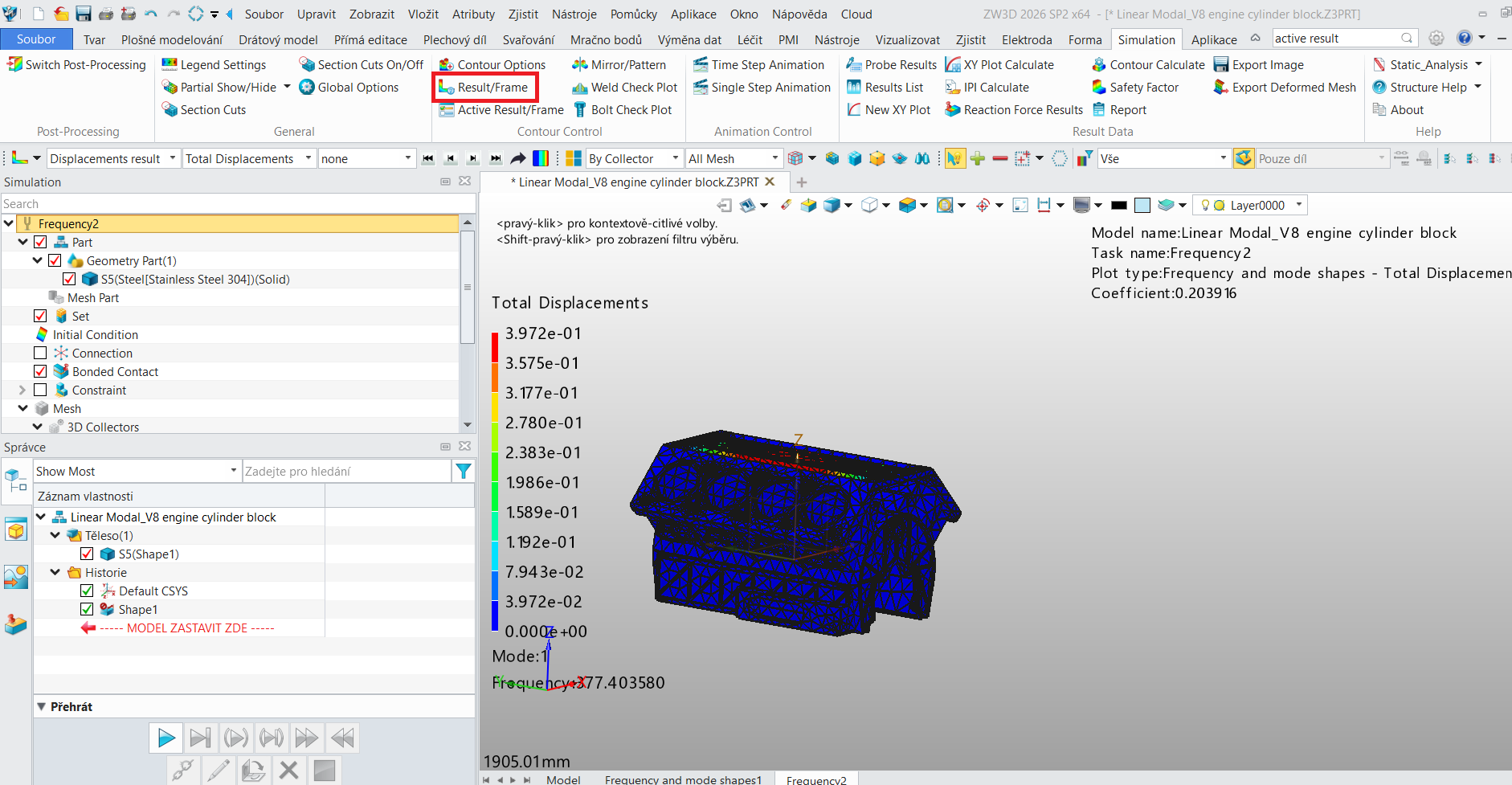Uncheck the Bonded Contact checkbox

(x=40, y=372)
